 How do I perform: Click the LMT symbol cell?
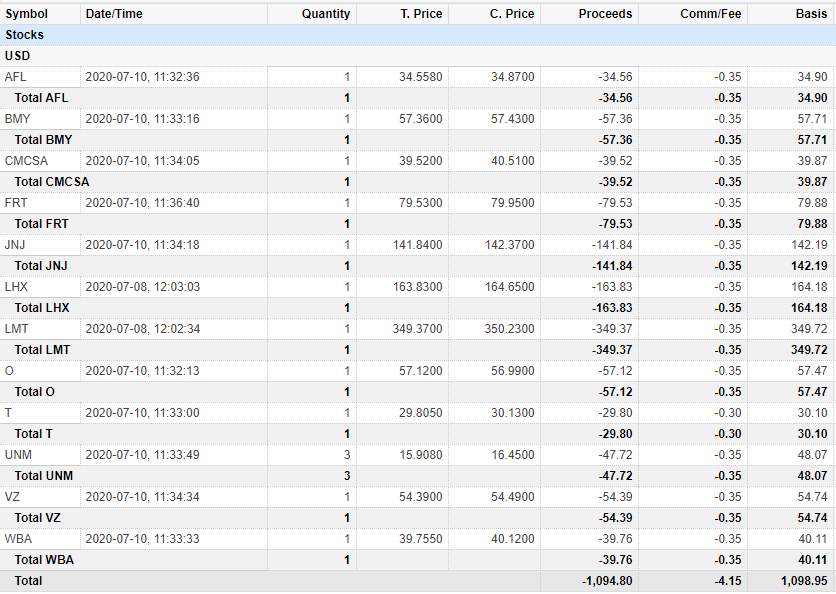click(x=17, y=329)
